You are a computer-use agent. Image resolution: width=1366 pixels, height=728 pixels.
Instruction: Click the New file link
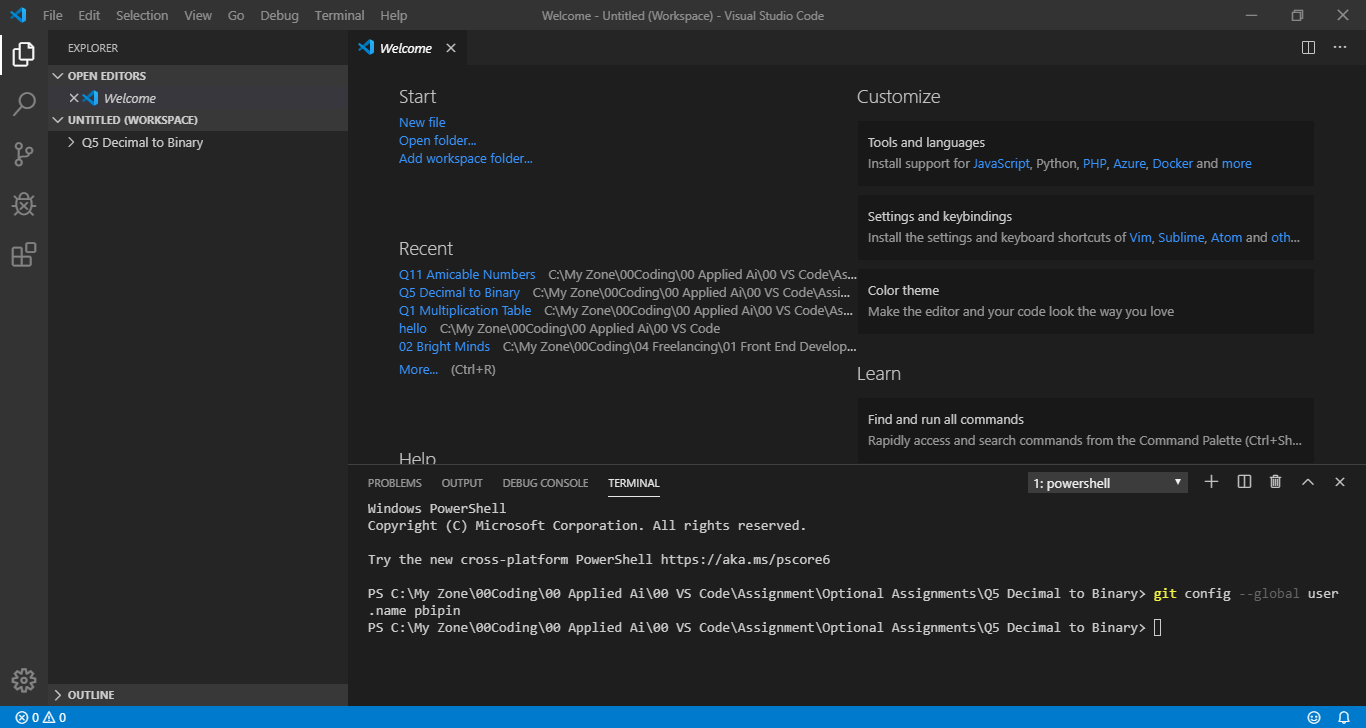pos(421,121)
